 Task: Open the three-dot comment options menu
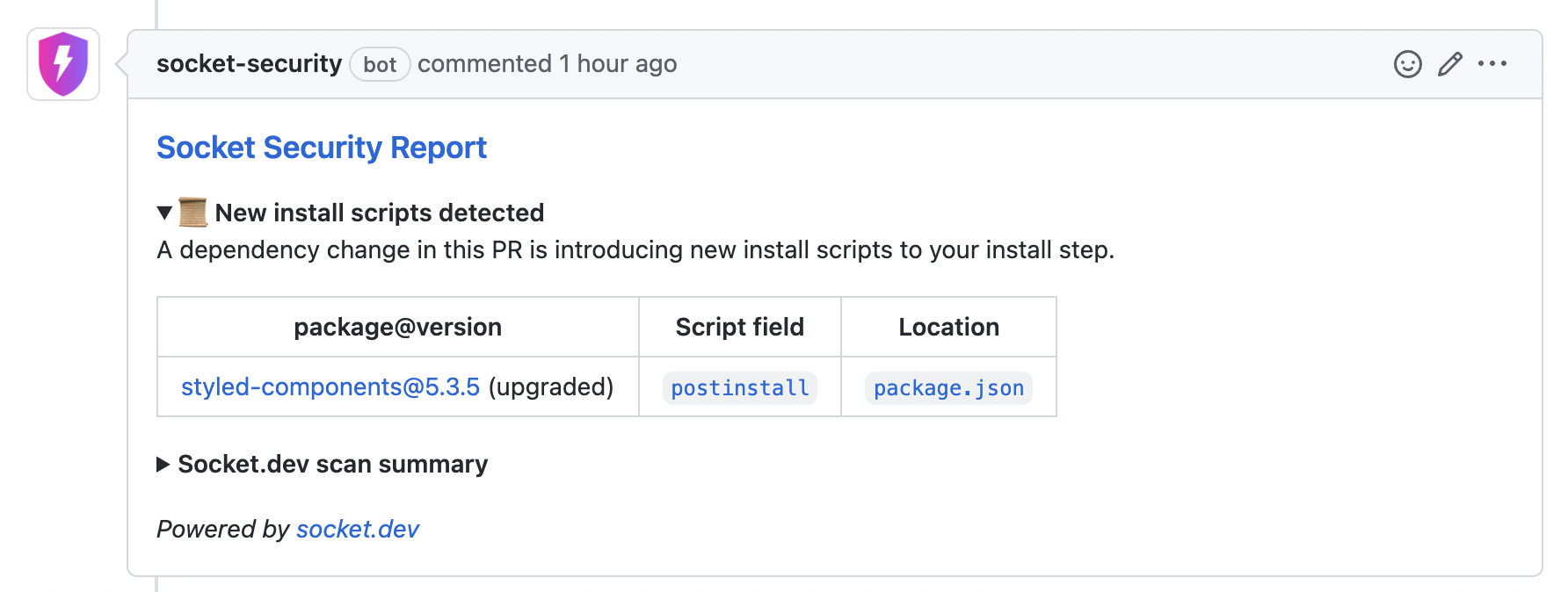1492,64
